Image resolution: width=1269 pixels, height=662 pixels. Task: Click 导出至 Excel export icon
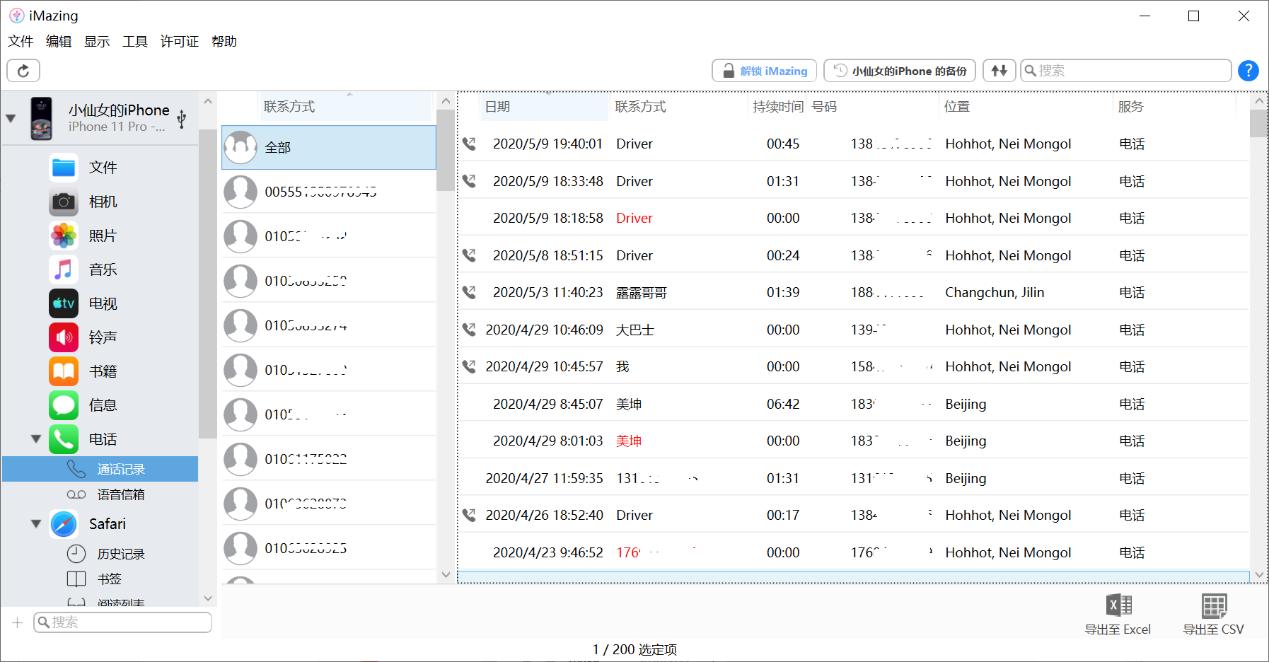click(1118, 606)
